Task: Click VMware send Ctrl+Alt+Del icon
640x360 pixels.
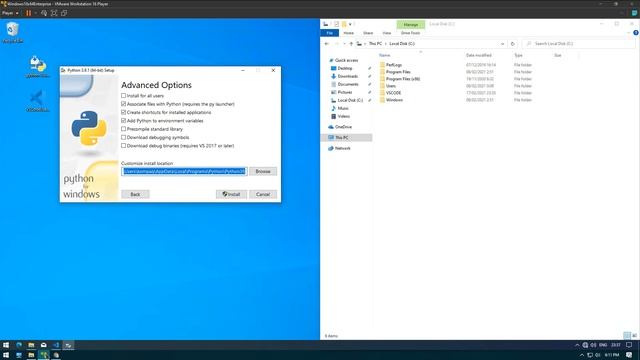Action: click(x=44, y=13)
